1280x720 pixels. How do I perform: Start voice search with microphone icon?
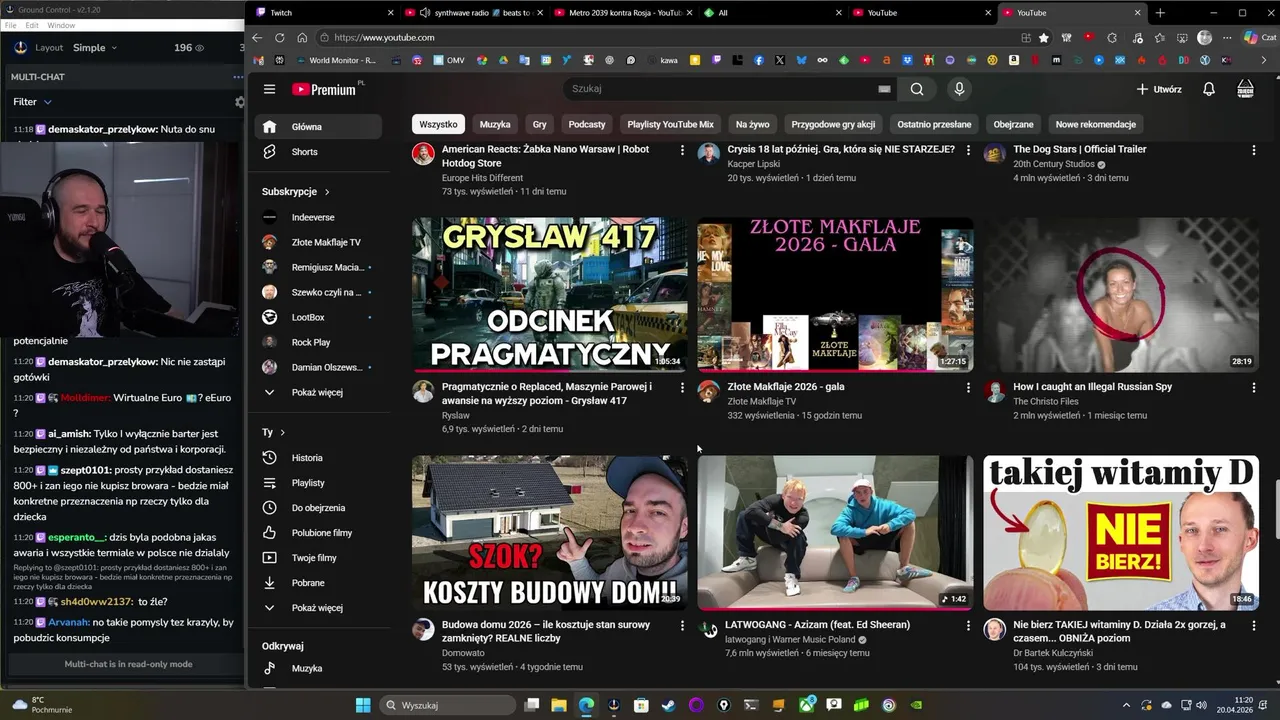coord(959,89)
